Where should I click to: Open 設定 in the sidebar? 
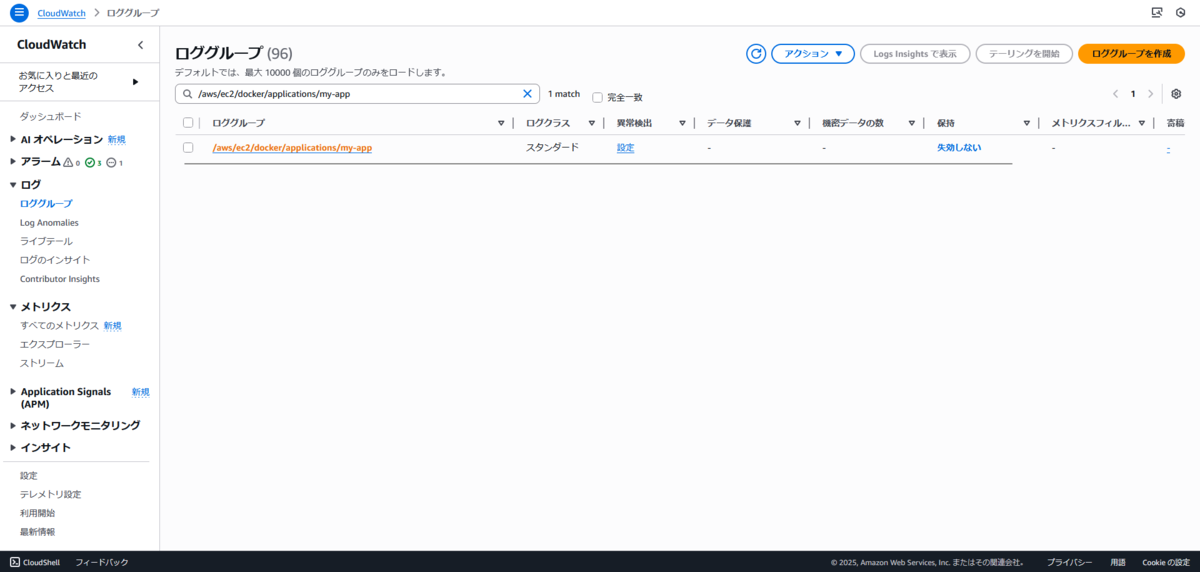(29, 476)
